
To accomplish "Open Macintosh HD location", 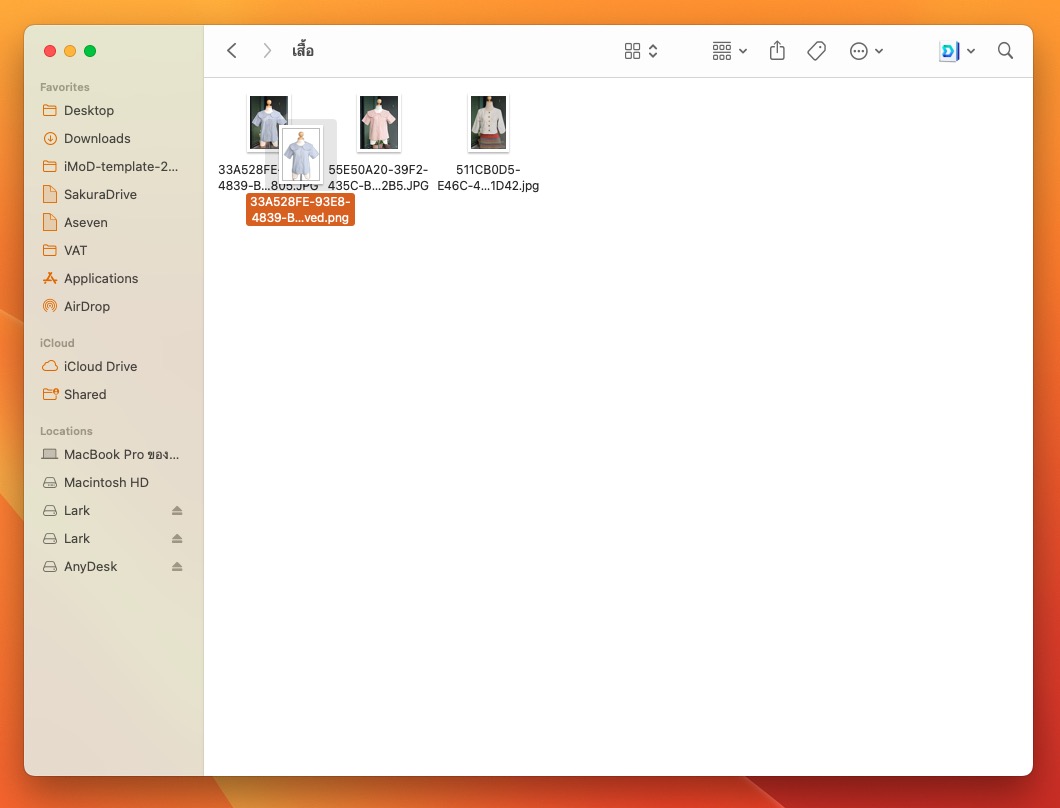I will point(106,483).
